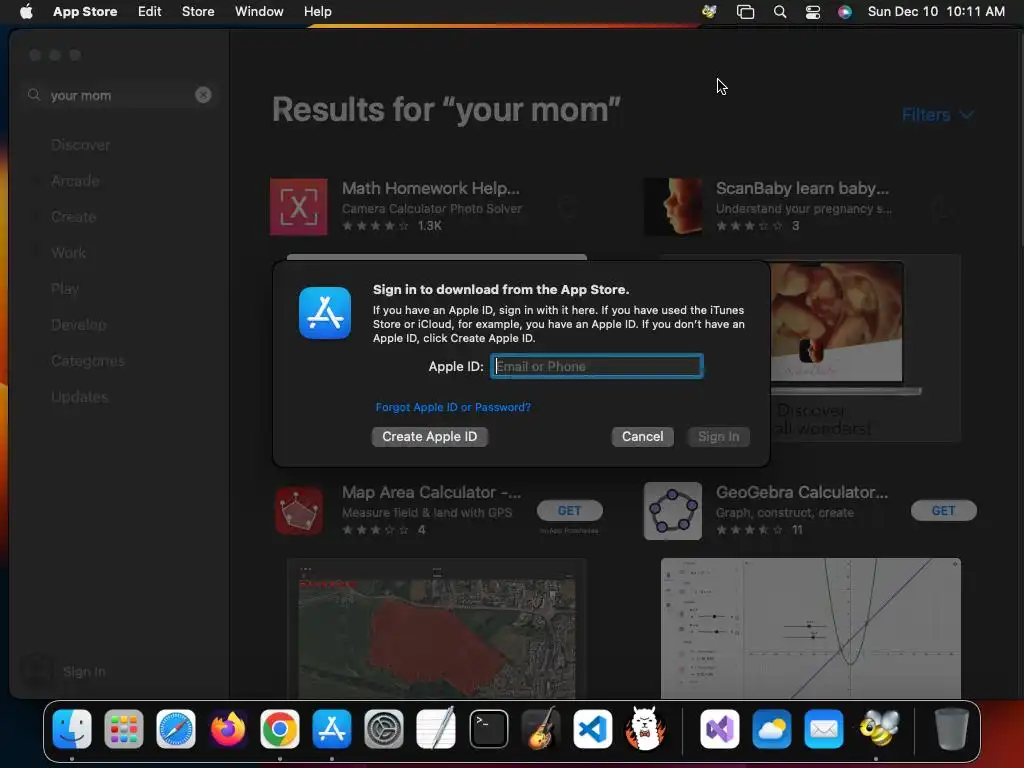Screen dimensions: 1024x768
Task: Open ScanBaby learn baby app icon
Action: coord(673,206)
